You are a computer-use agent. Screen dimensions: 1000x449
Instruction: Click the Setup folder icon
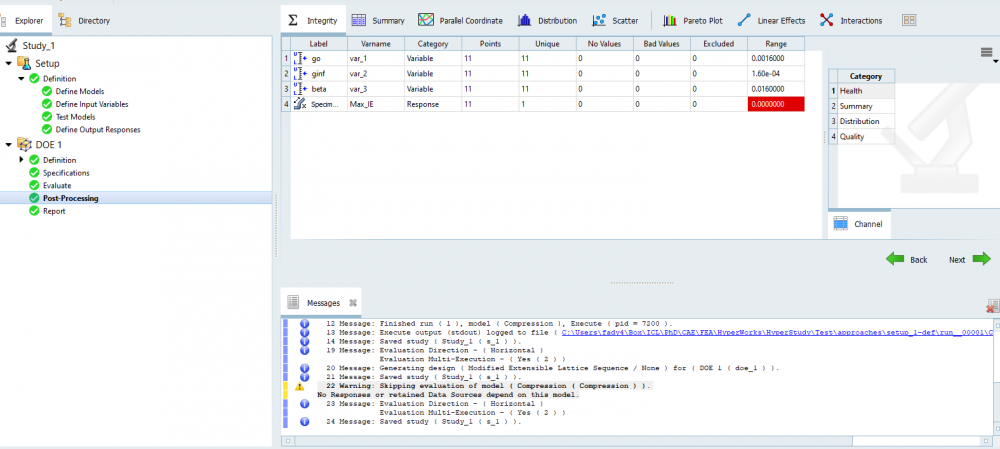[24, 63]
